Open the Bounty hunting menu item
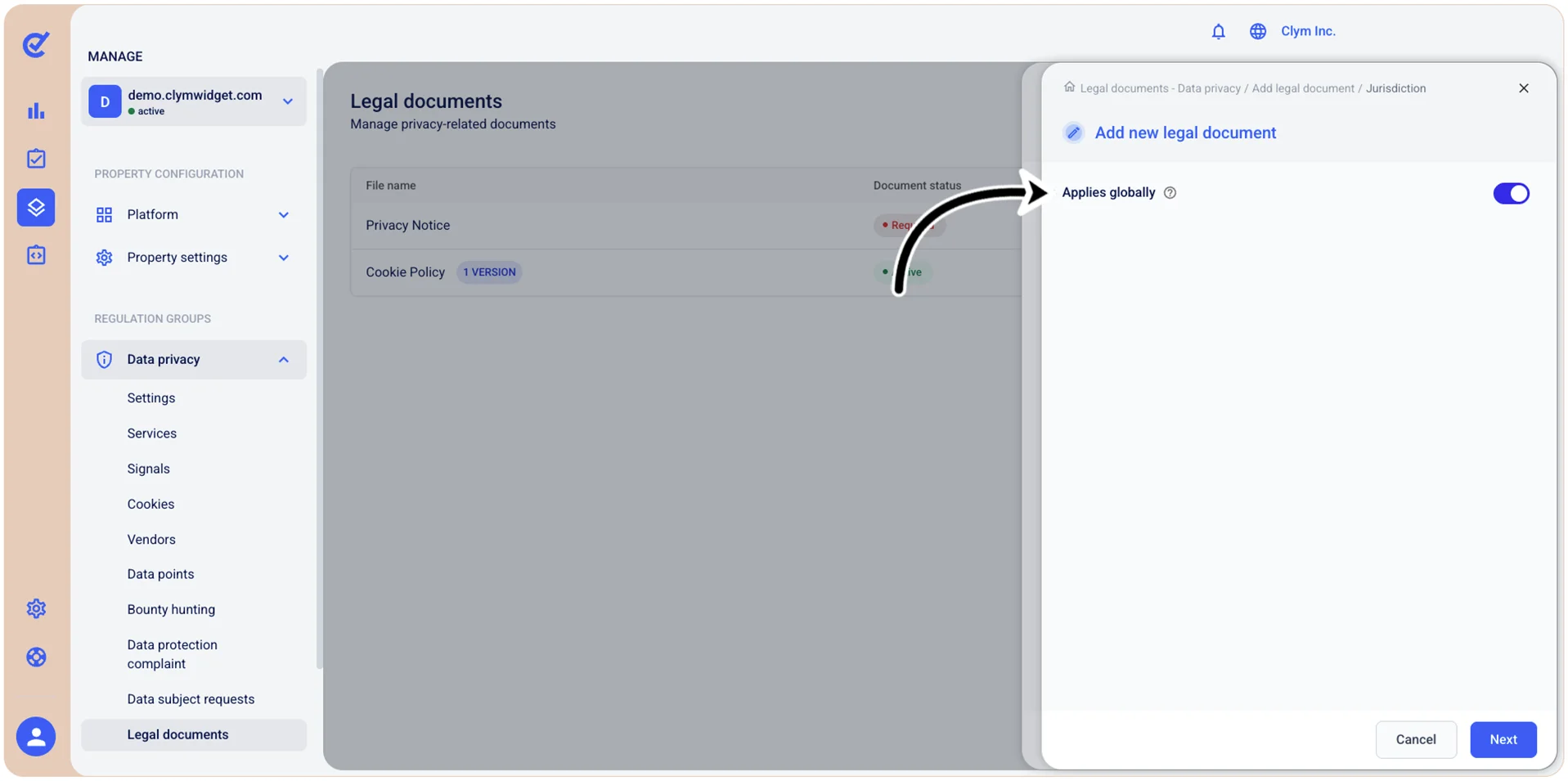This screenshot has height=781, width=1568. [x=171, y=609]
